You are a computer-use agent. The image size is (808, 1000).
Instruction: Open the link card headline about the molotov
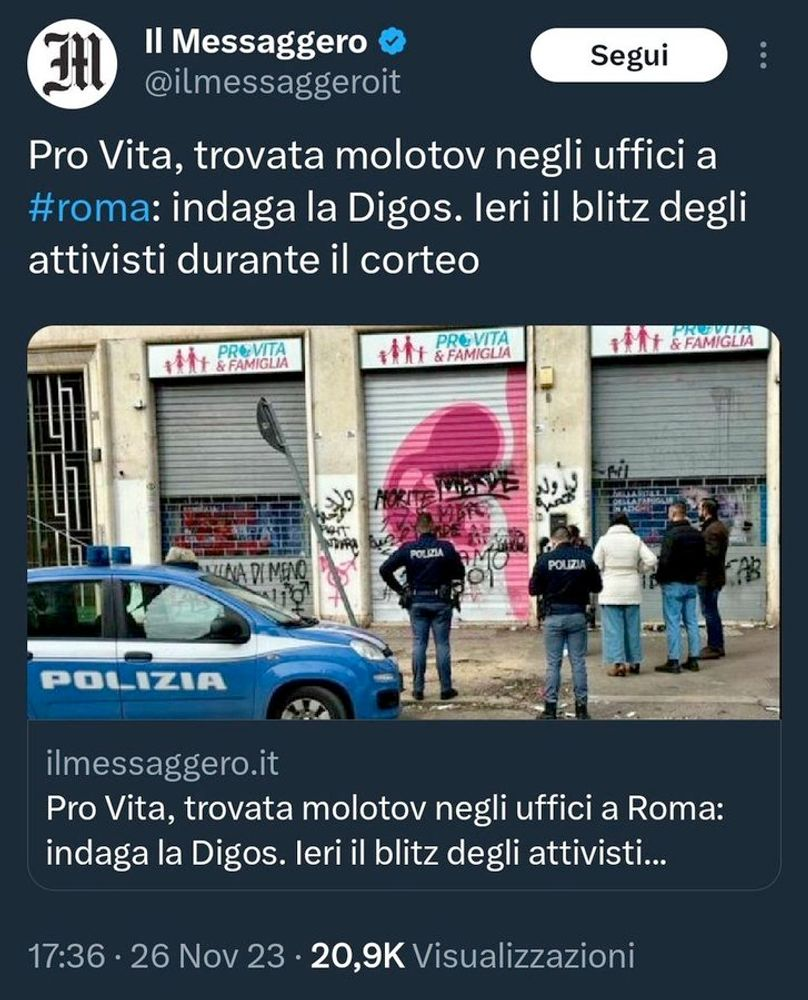tap(385, 832)
